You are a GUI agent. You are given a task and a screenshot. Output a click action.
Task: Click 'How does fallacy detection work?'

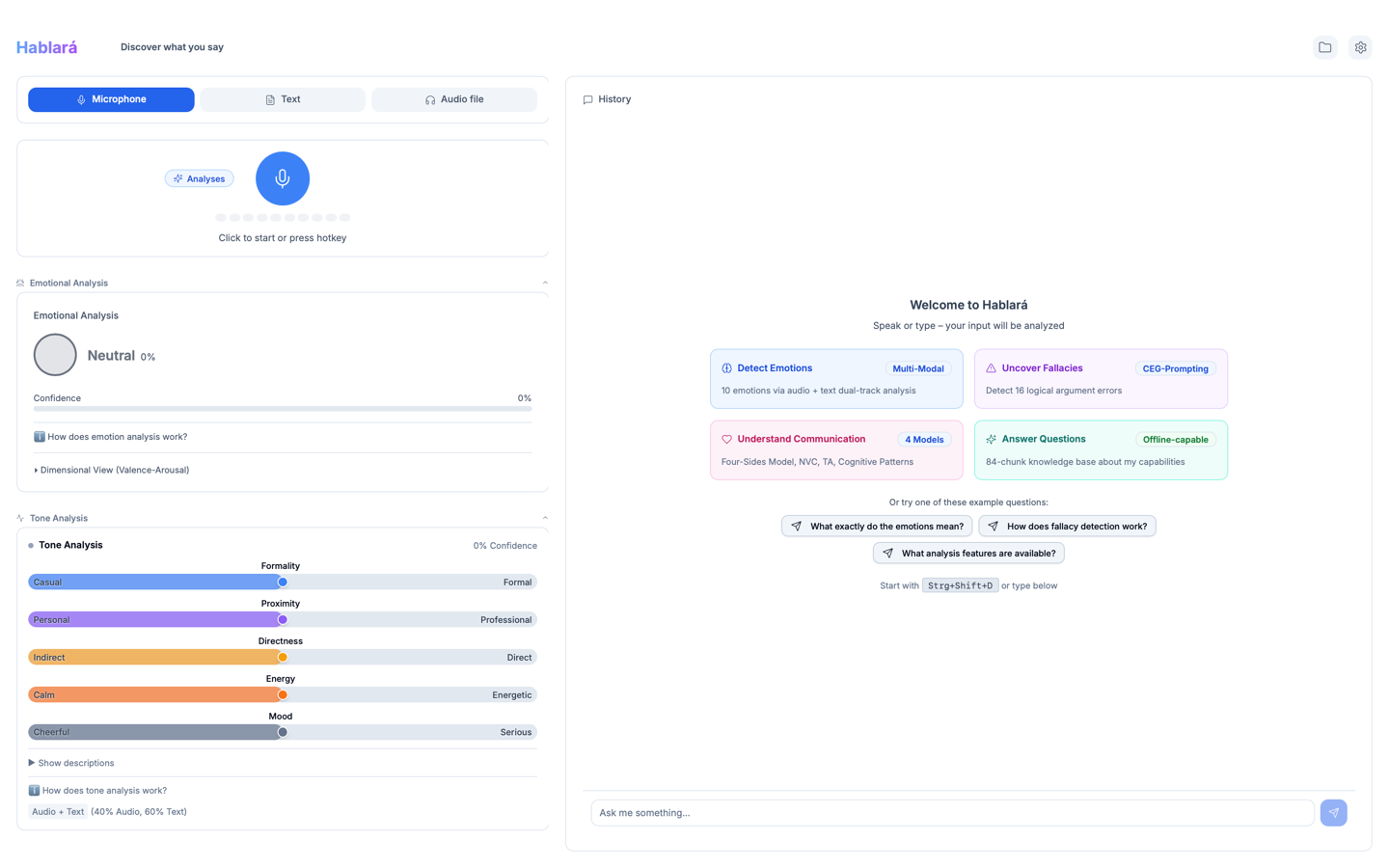(x=1067, y=526)
